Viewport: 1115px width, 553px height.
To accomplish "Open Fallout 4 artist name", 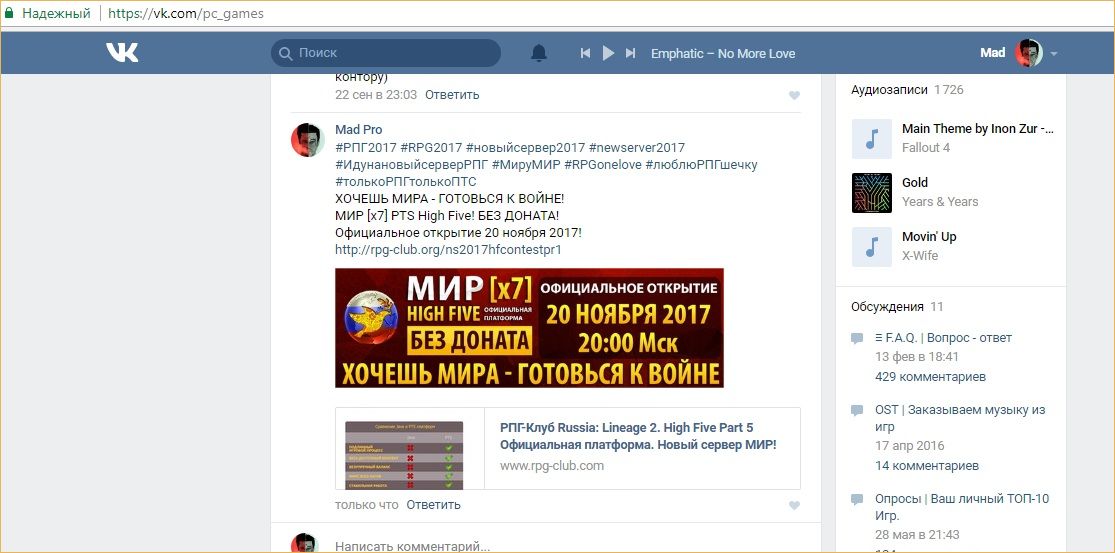I will (x=926, y=148).
